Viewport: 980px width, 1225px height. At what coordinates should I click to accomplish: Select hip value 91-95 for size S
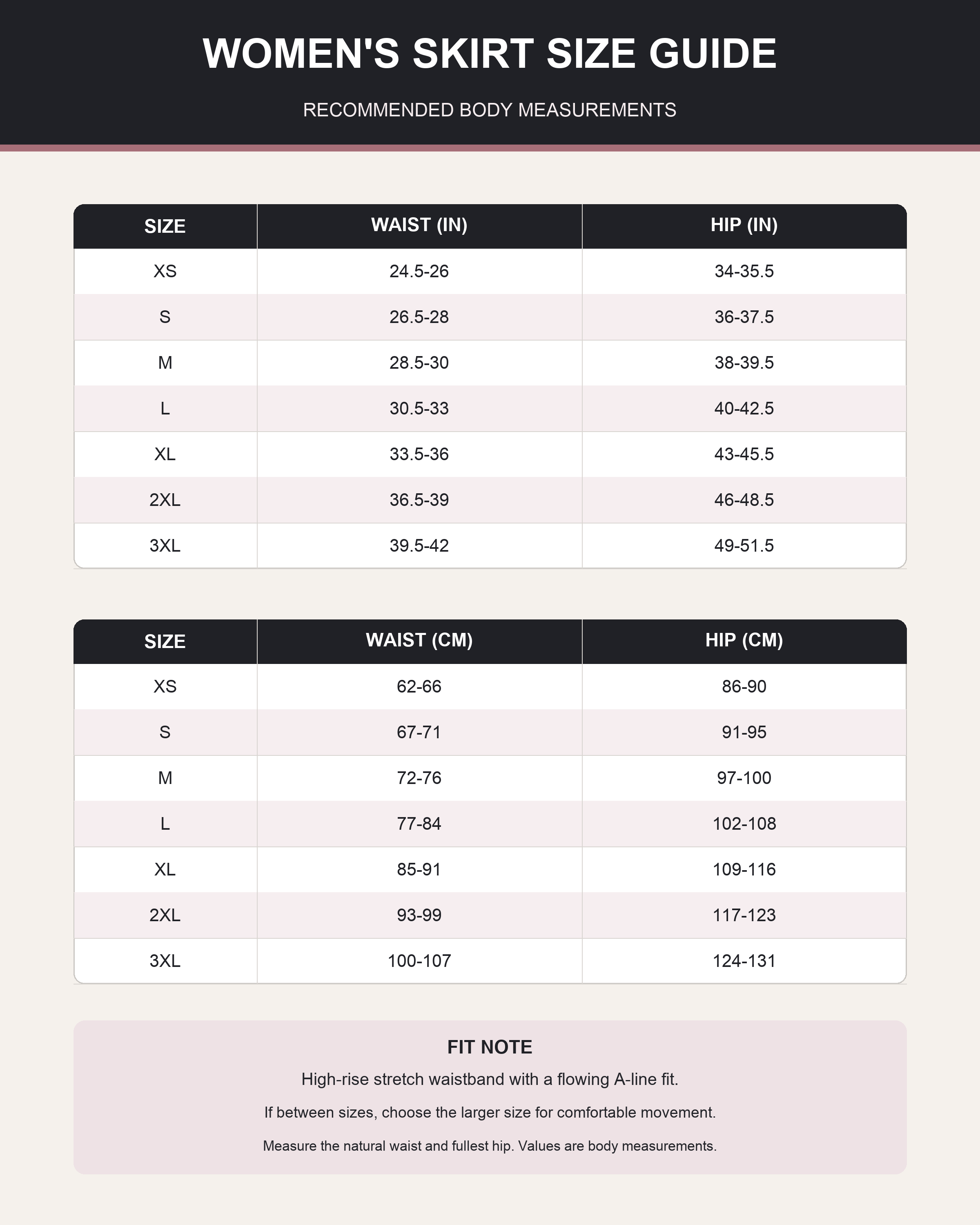click(x=744, y=733)
